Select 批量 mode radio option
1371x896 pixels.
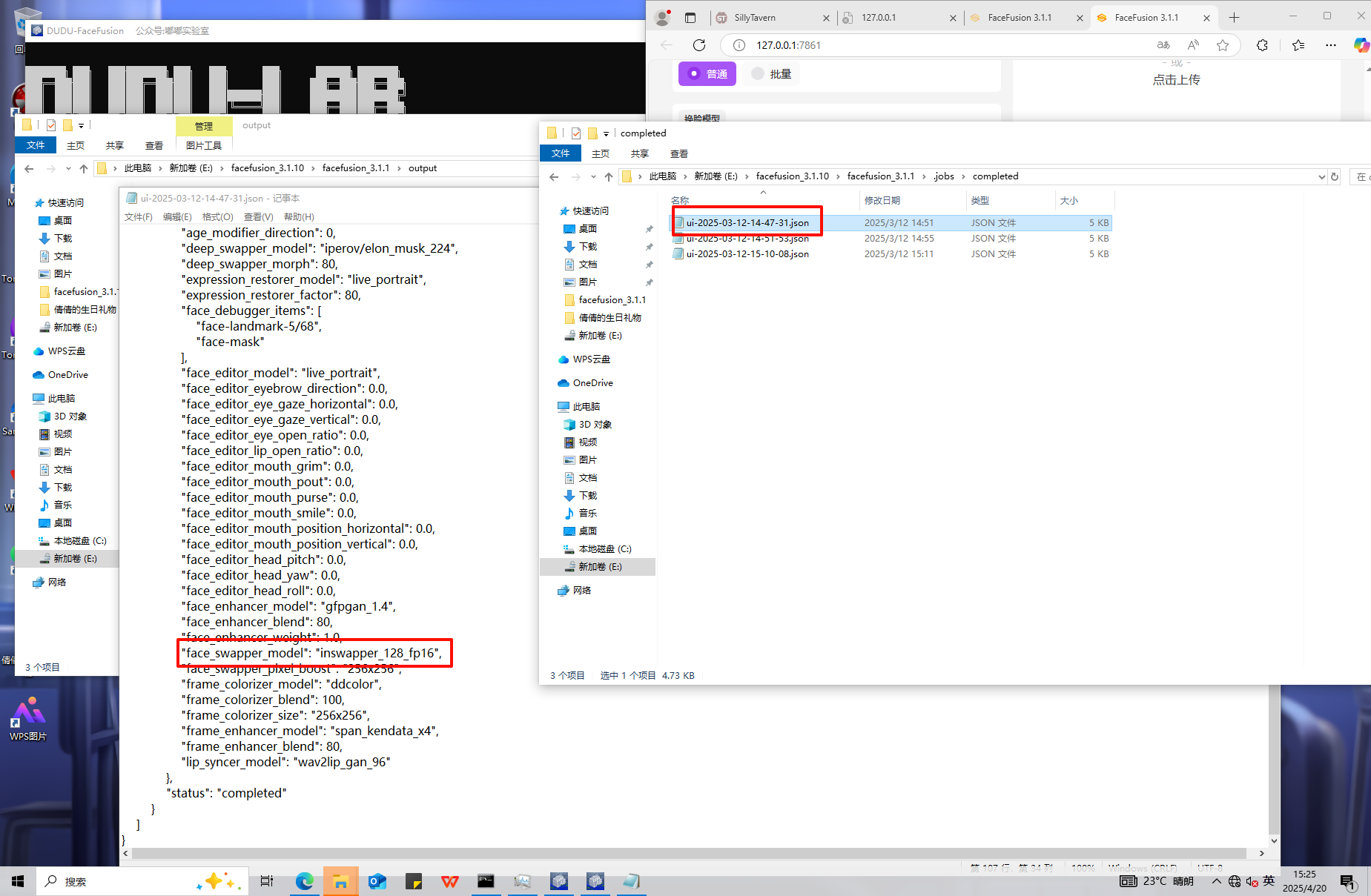[x=771, y=73]
